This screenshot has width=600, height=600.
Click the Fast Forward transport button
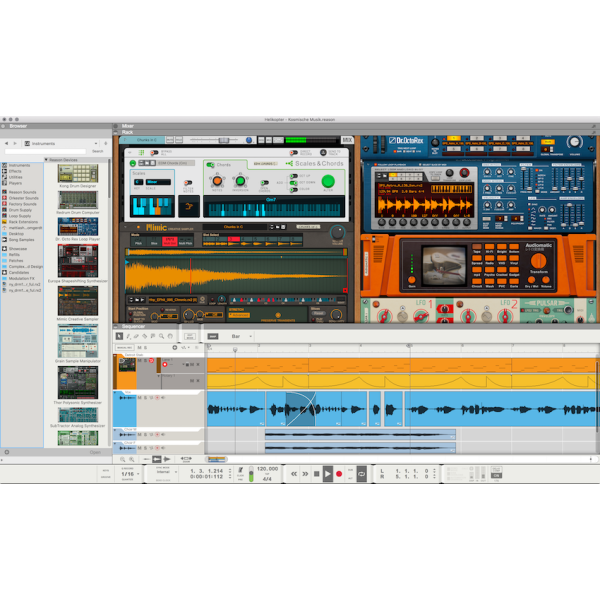[304, 473]
